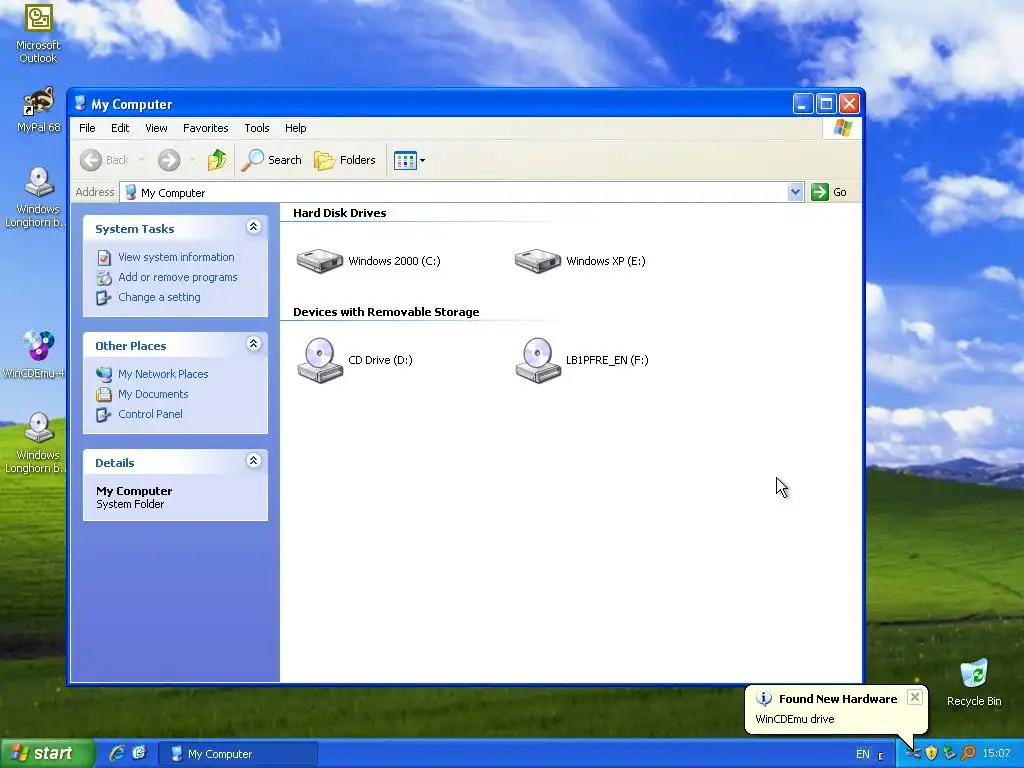Click the Start button

(x=46, y=754)
